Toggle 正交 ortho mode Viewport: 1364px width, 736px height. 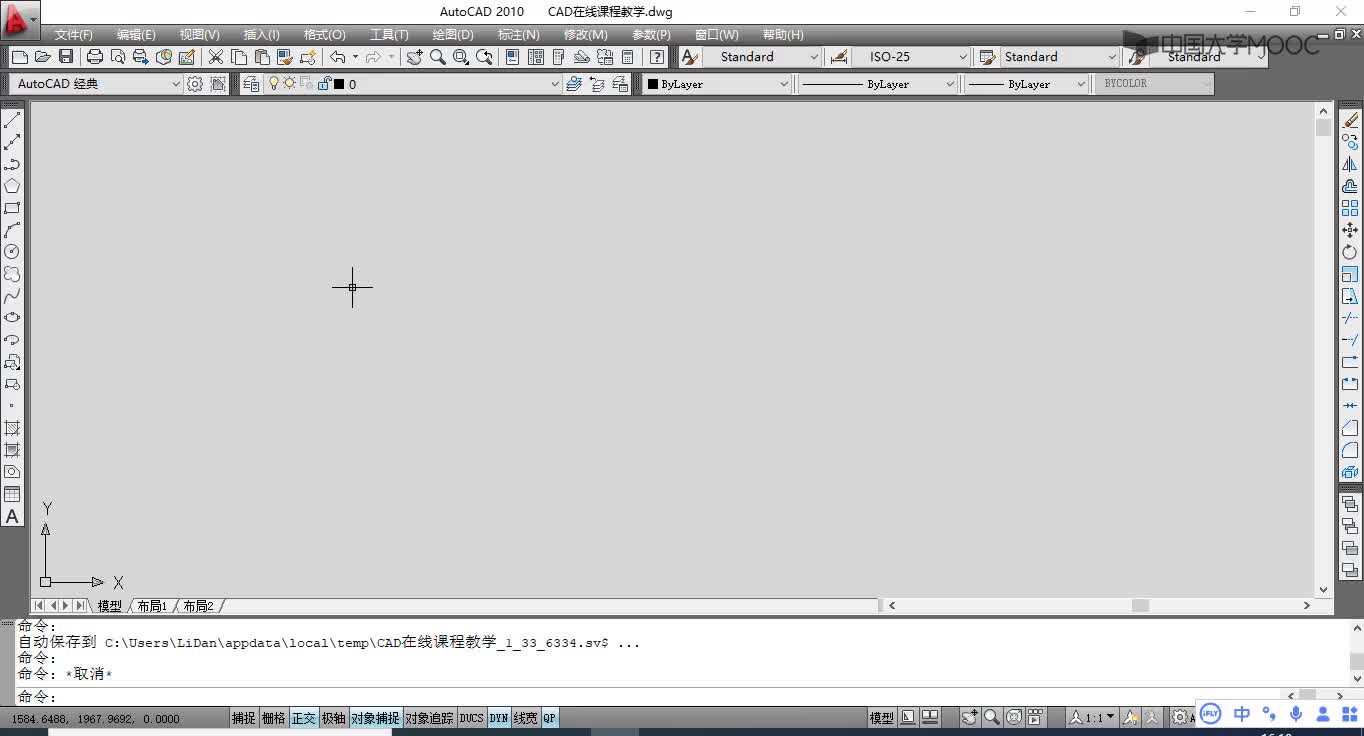click(x=304, y=718)
